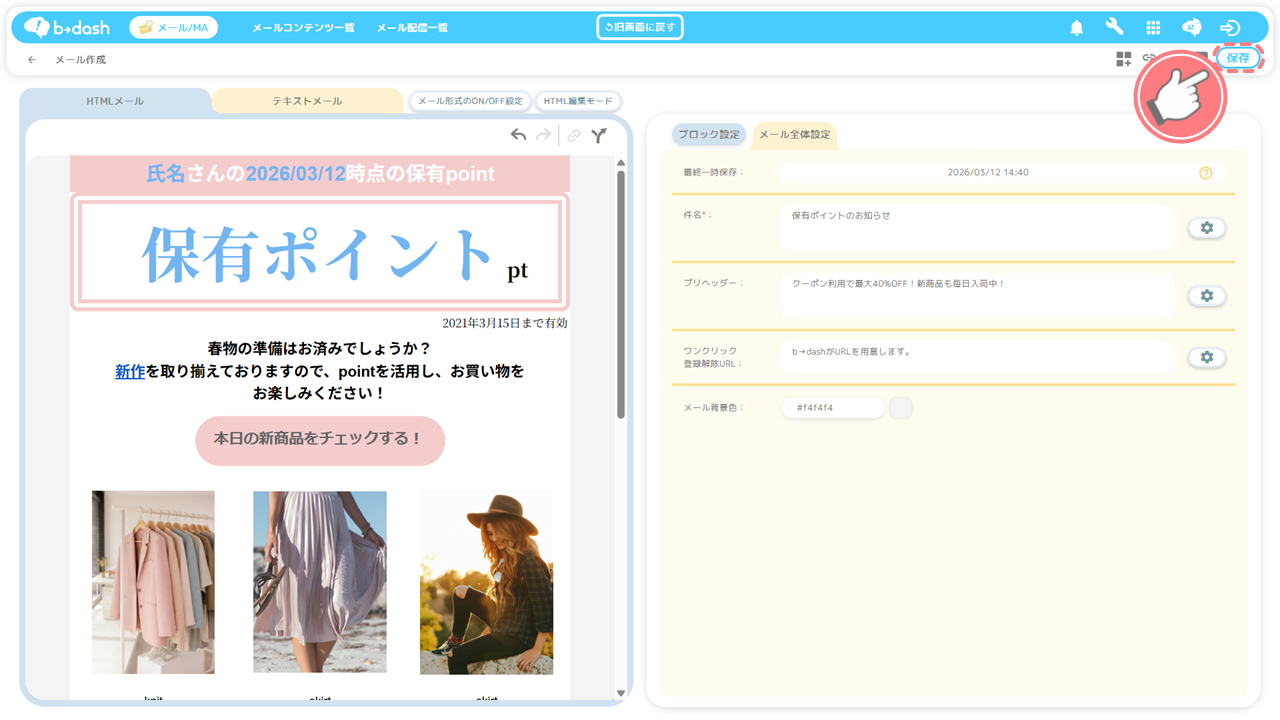Open the preheader gear settings
Screen dimensions: 1280x720
1206,296
